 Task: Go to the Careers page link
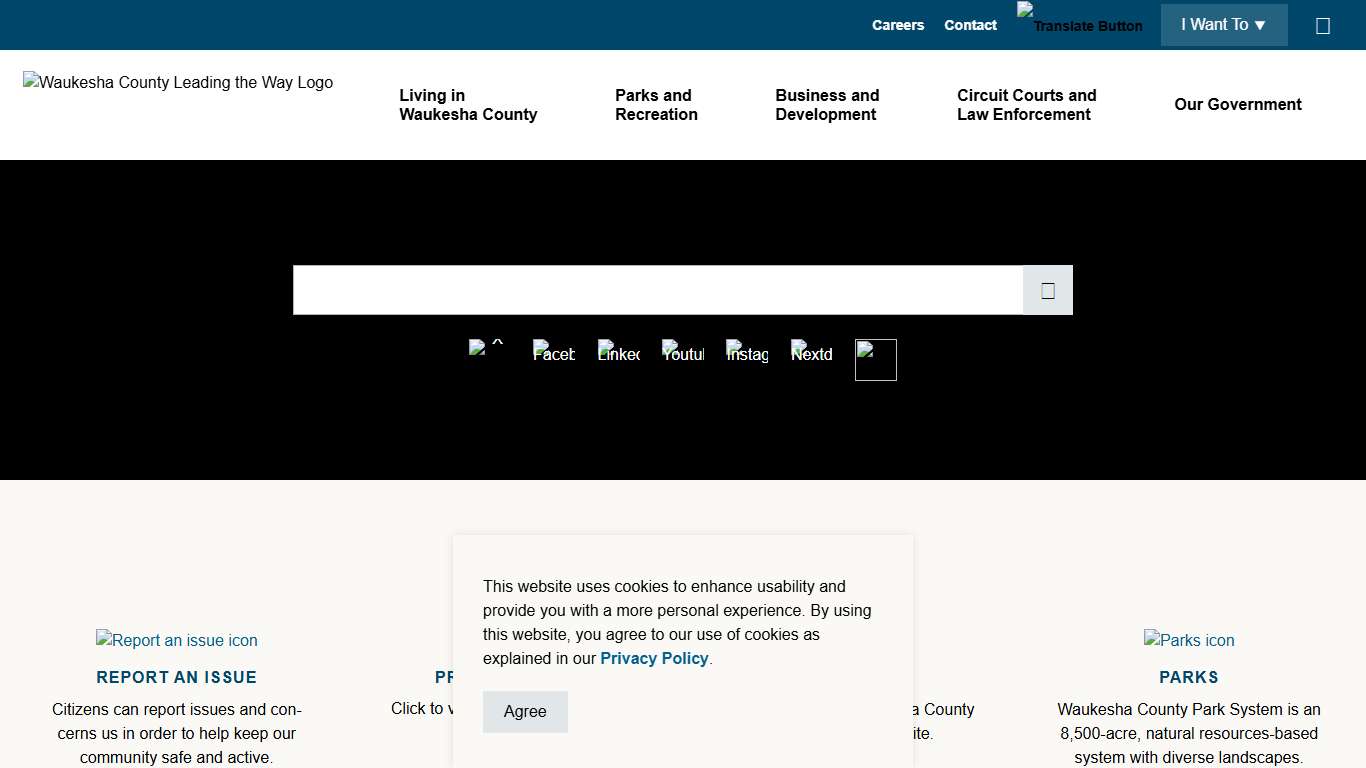click(897, 25)
